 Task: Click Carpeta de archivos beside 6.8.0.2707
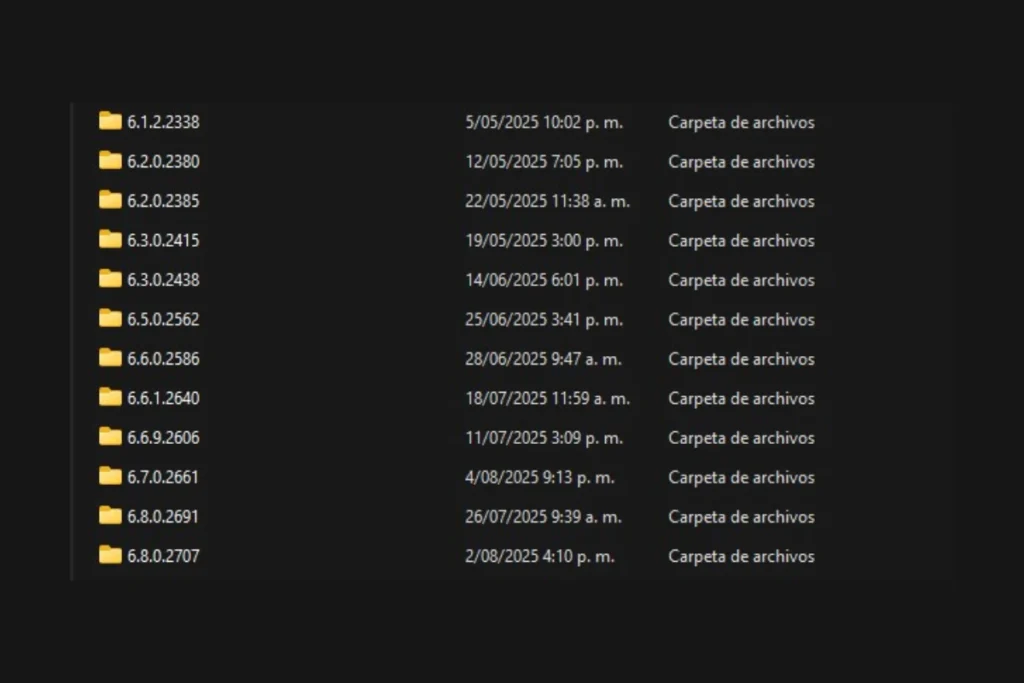coord(740,556)
